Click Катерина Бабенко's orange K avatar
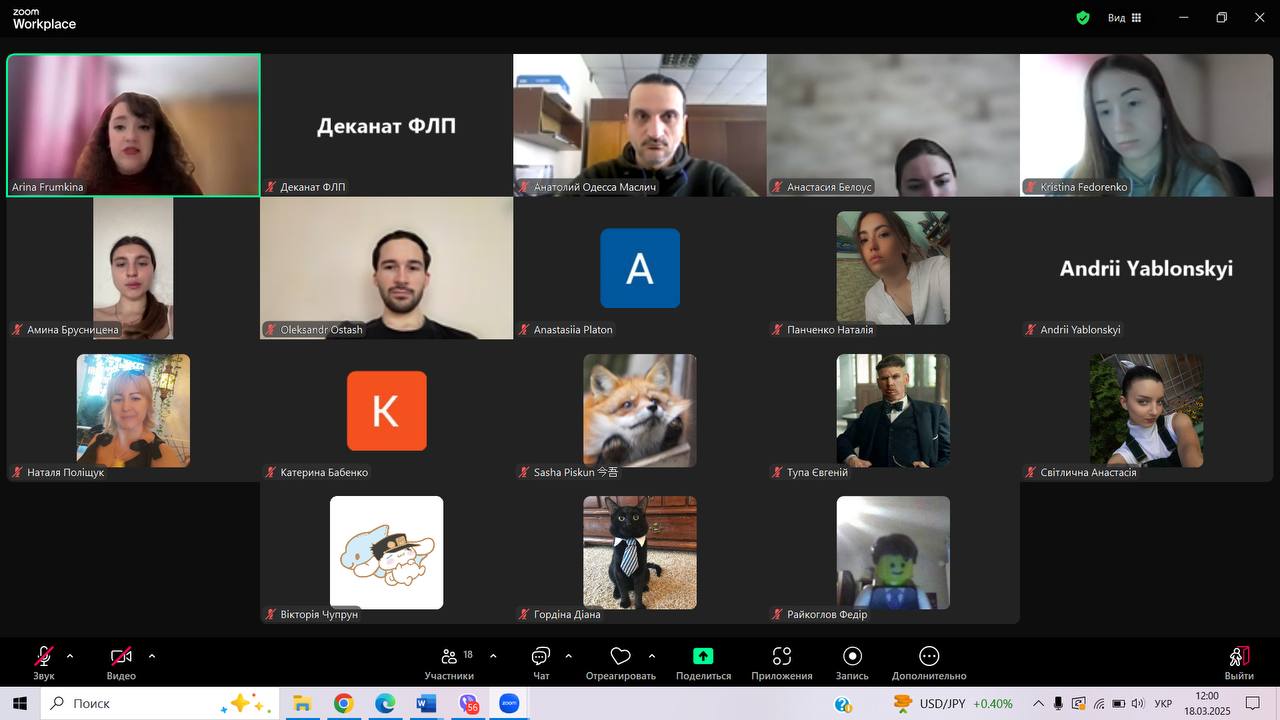Viewport: 1280px width, 720px height. tap(387, 411)
